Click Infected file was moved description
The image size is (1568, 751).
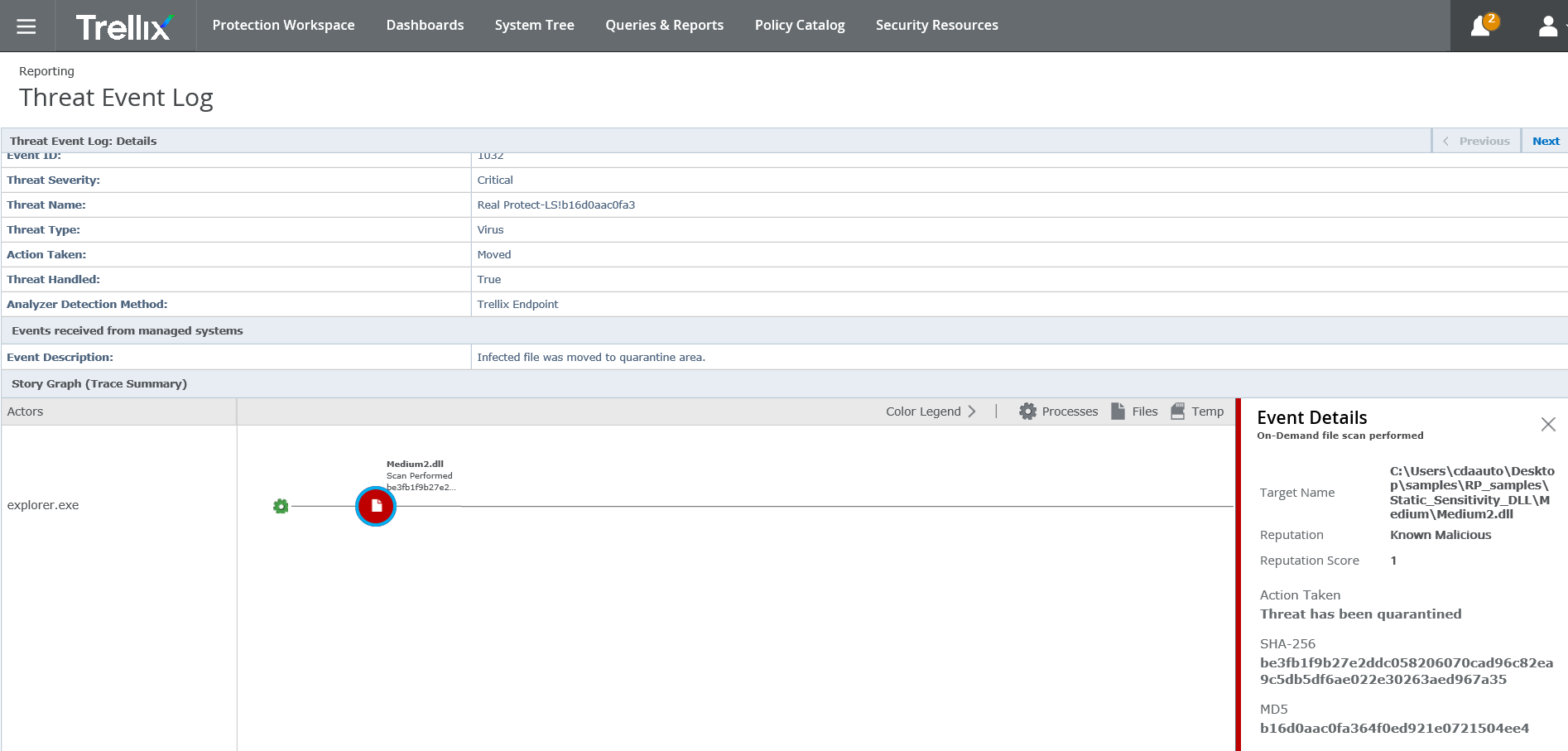pyautogui.click(x=591, y=357)
